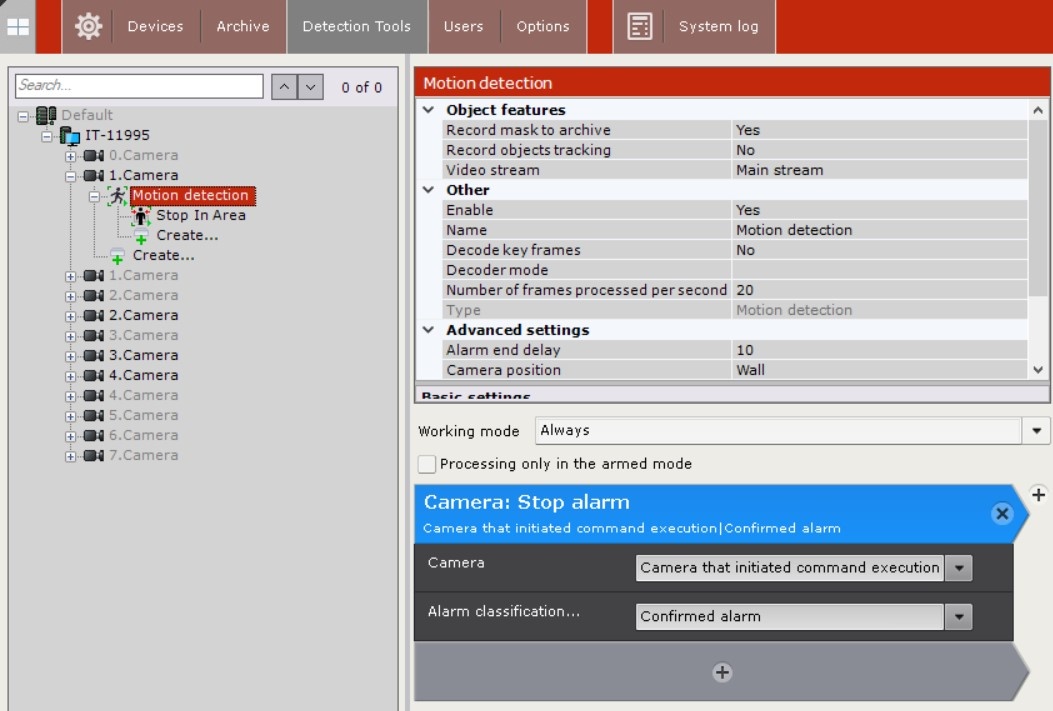Remove the Stop alarm action with X
1053x711 pixels.
point(1001,513)
